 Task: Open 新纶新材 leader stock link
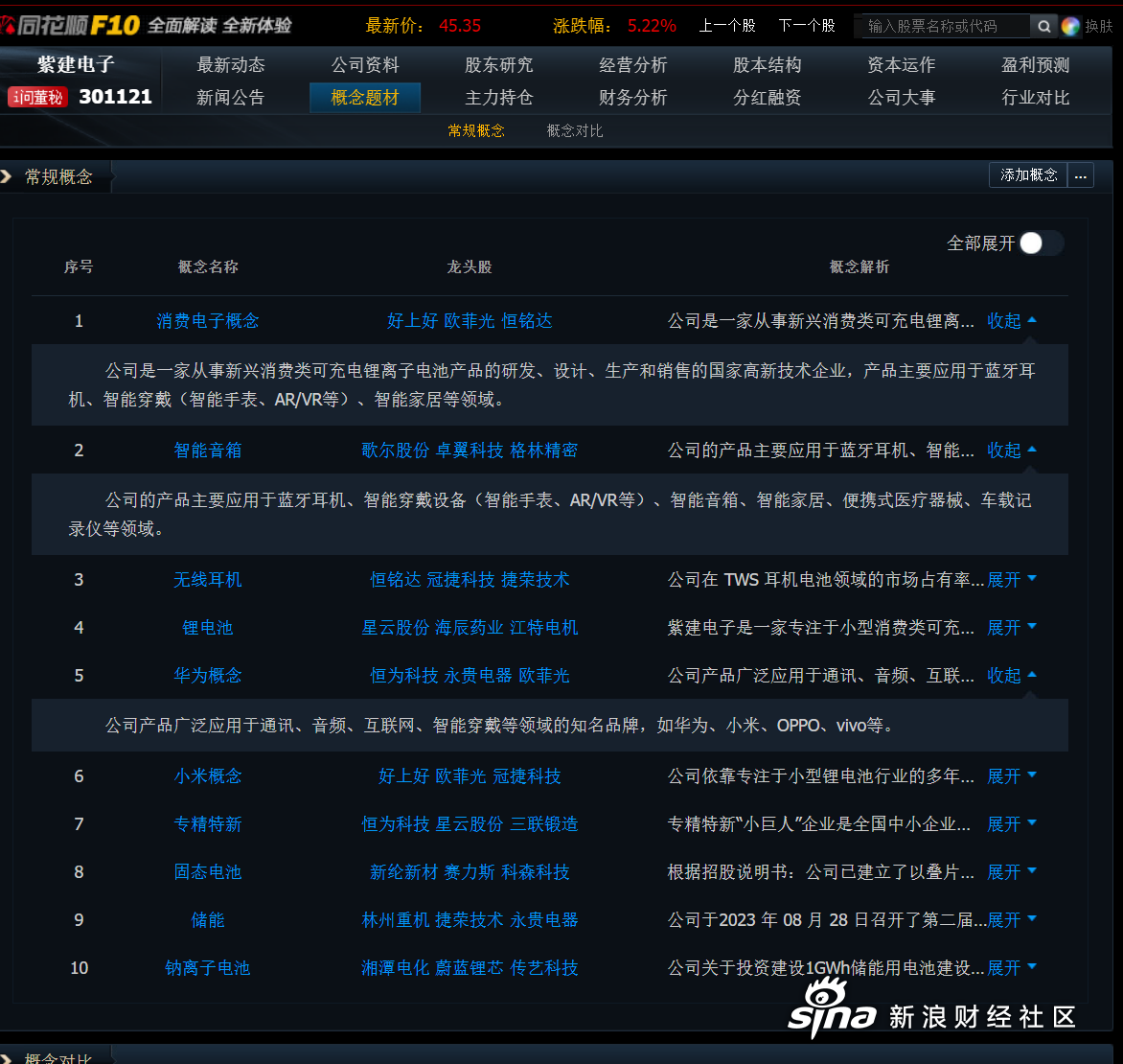(x=404, y=872)
